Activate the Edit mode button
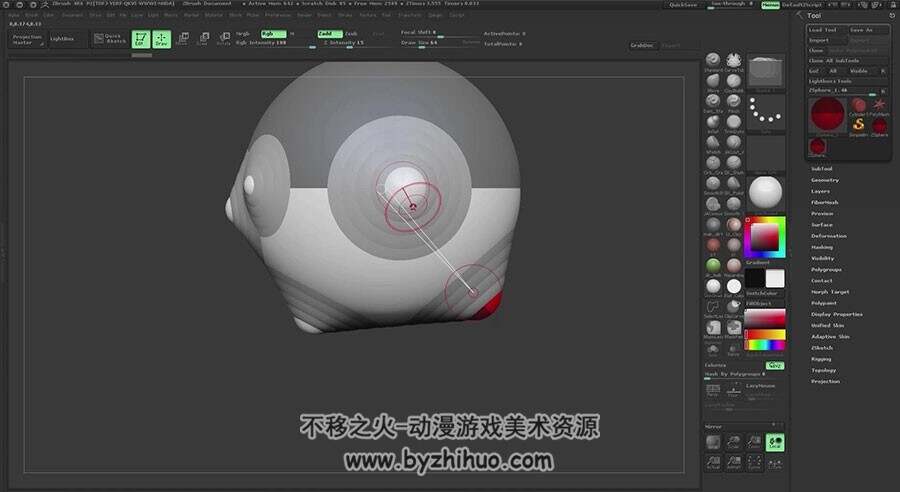Image resolution: width=900 pixels, height=492 pixels. tap(141, 39)
